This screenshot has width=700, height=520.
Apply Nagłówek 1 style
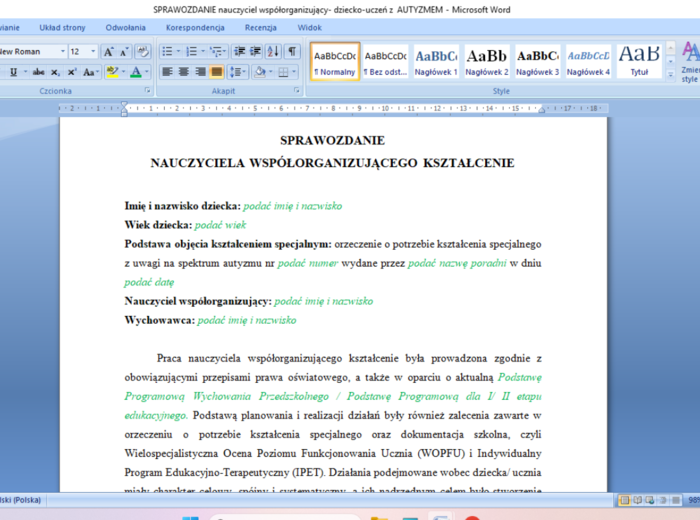(436, 62)
